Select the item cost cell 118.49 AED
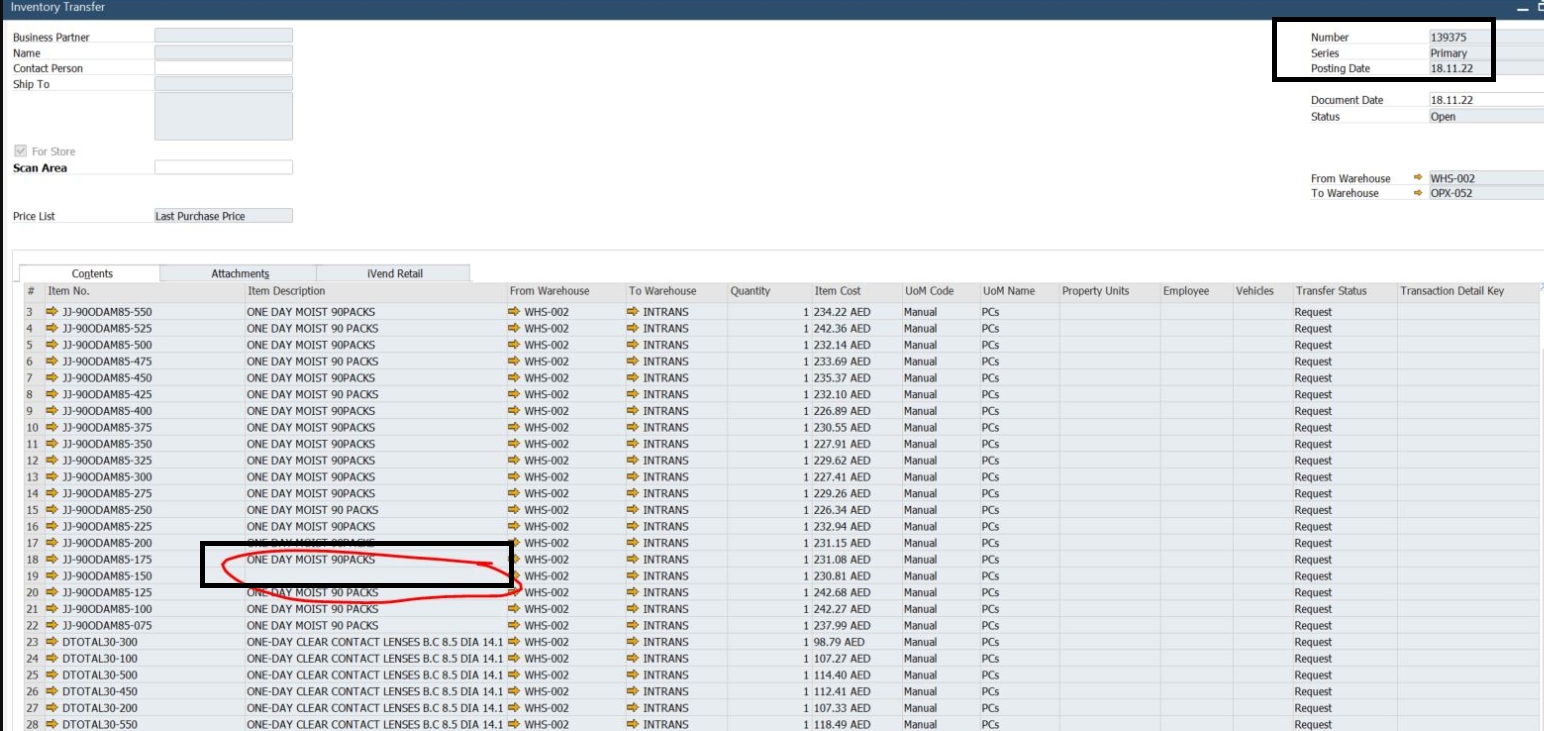Viewport: 1544px width, 731px height. [x=854, y=724]
